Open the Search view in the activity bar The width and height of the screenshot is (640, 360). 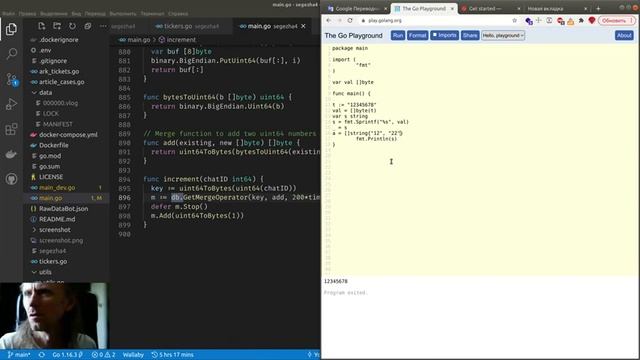(x=11, y=53)
